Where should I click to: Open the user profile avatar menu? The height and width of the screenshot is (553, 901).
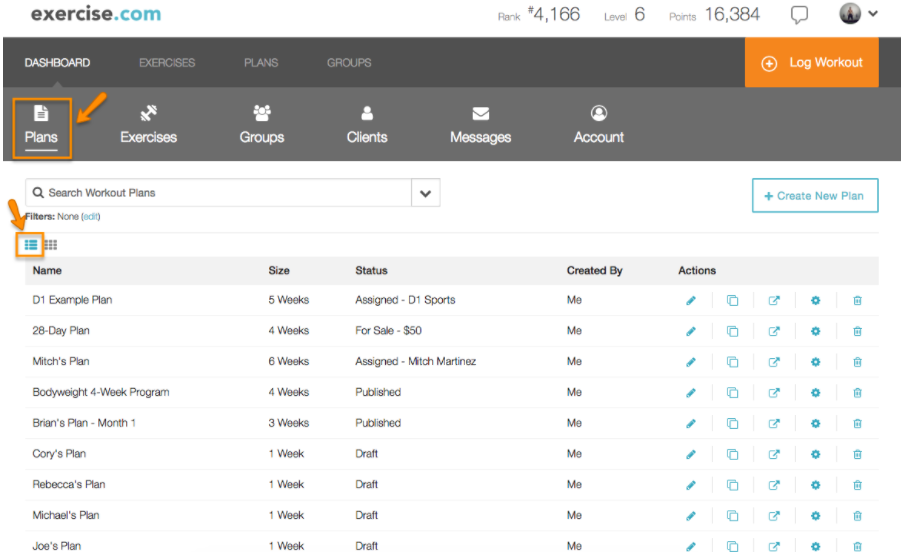click(858, 13)
